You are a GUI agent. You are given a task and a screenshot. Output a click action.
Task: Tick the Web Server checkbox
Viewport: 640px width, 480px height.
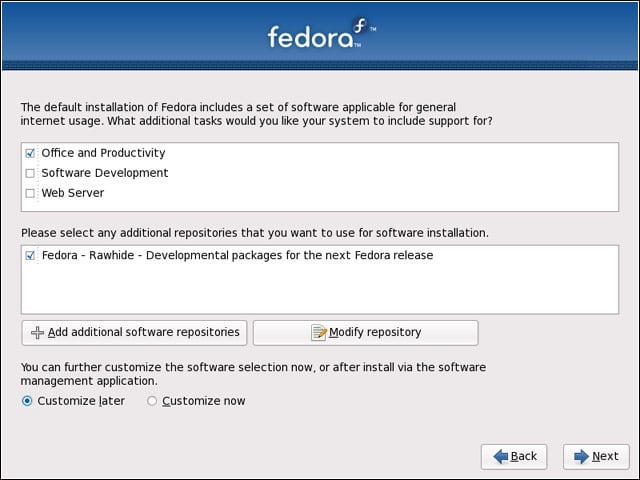pos(30,193)
